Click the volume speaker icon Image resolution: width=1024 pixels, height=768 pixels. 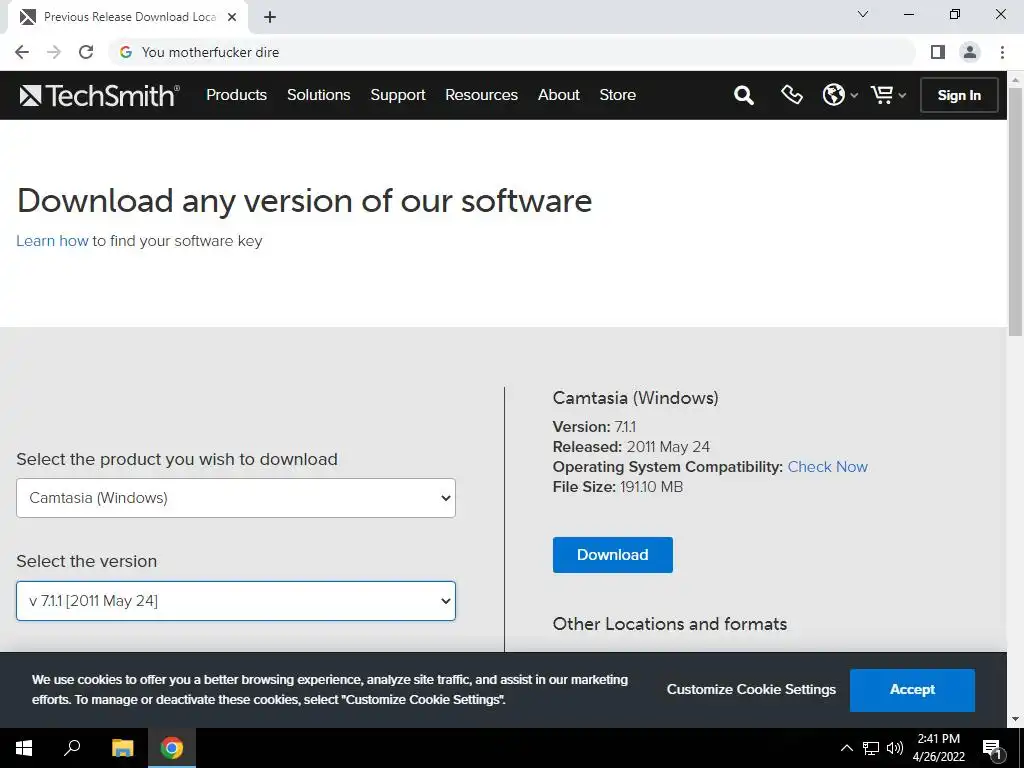click(x=895, y=748)
